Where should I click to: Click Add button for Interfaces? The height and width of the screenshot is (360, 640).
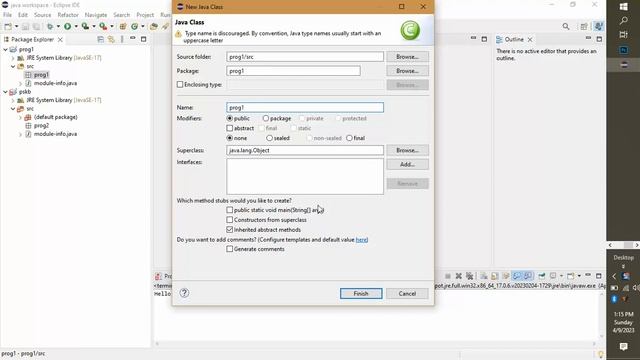tap(407, 164)
